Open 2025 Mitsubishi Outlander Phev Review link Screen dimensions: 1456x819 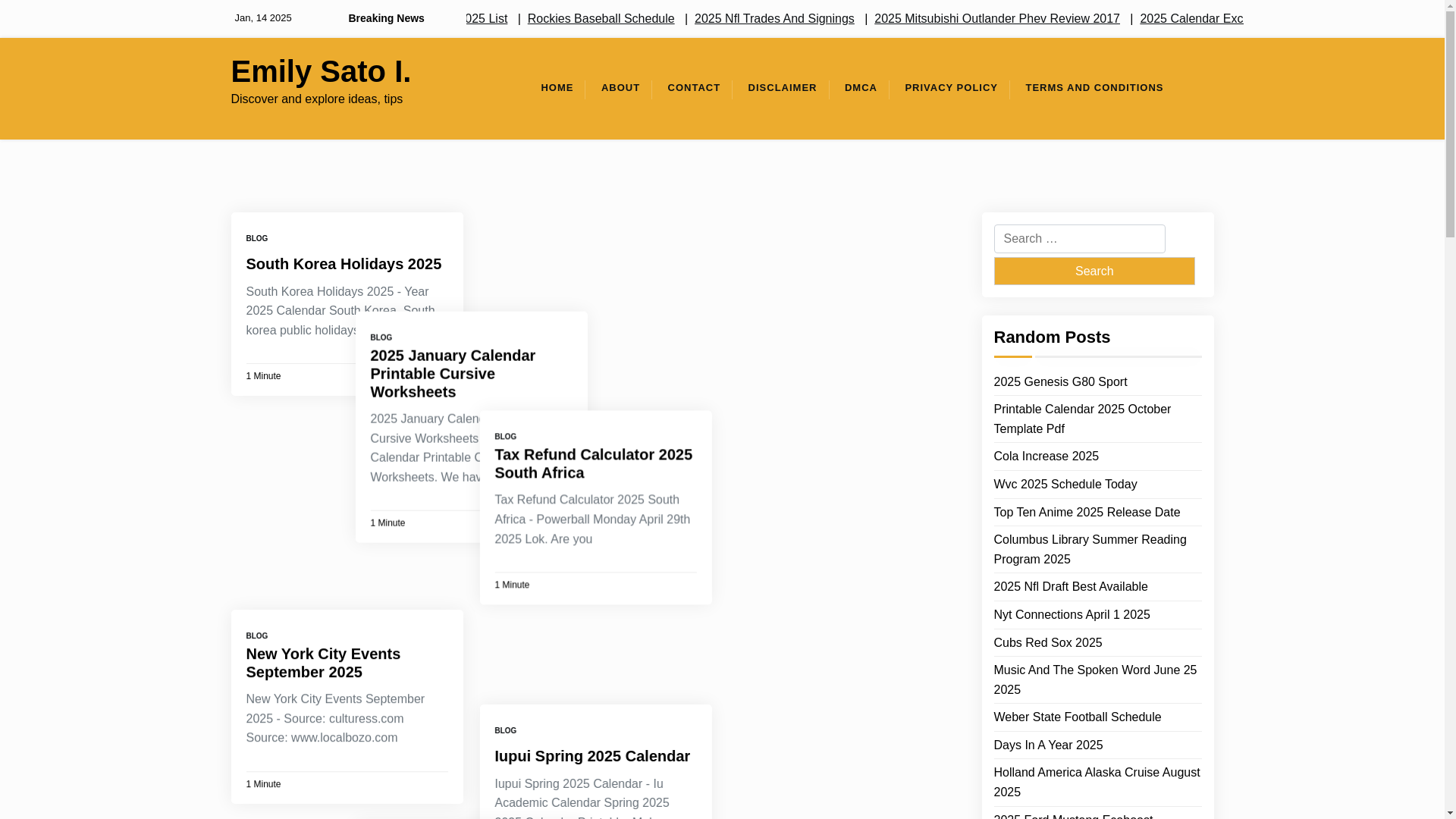pos(996,19)
